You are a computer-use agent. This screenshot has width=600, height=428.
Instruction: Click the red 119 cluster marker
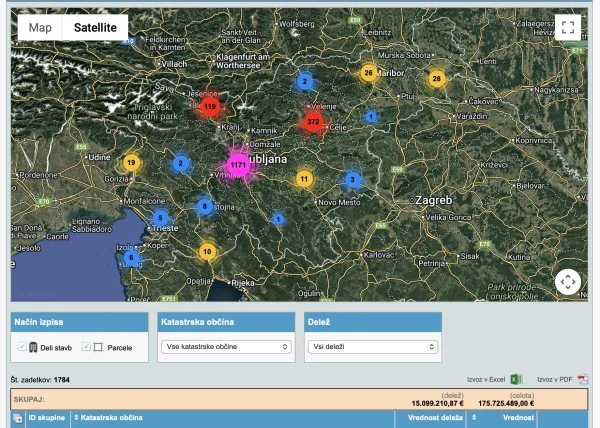209,105
